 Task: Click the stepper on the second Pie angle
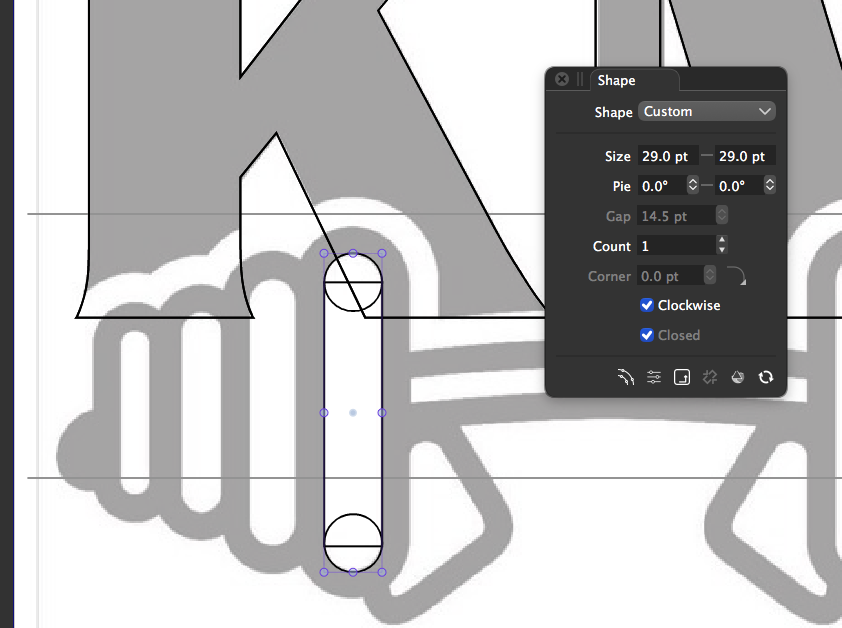(770, 186)
